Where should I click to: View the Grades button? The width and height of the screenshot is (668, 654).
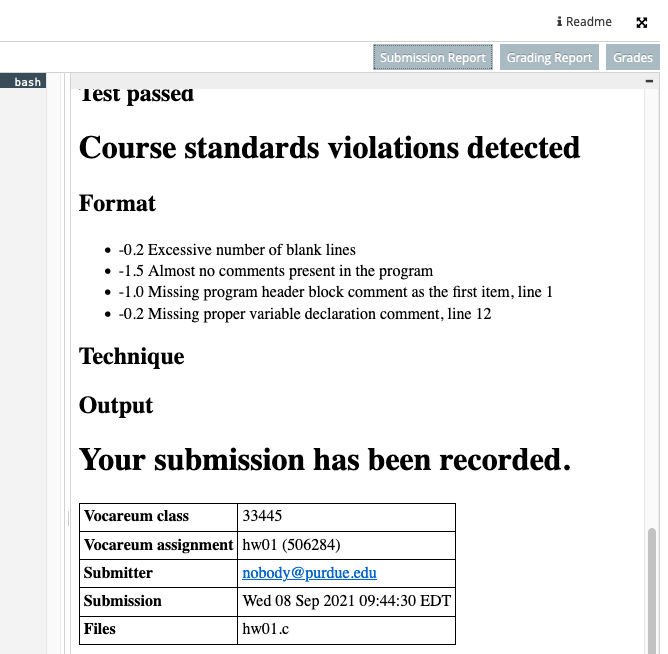[633, 57]
